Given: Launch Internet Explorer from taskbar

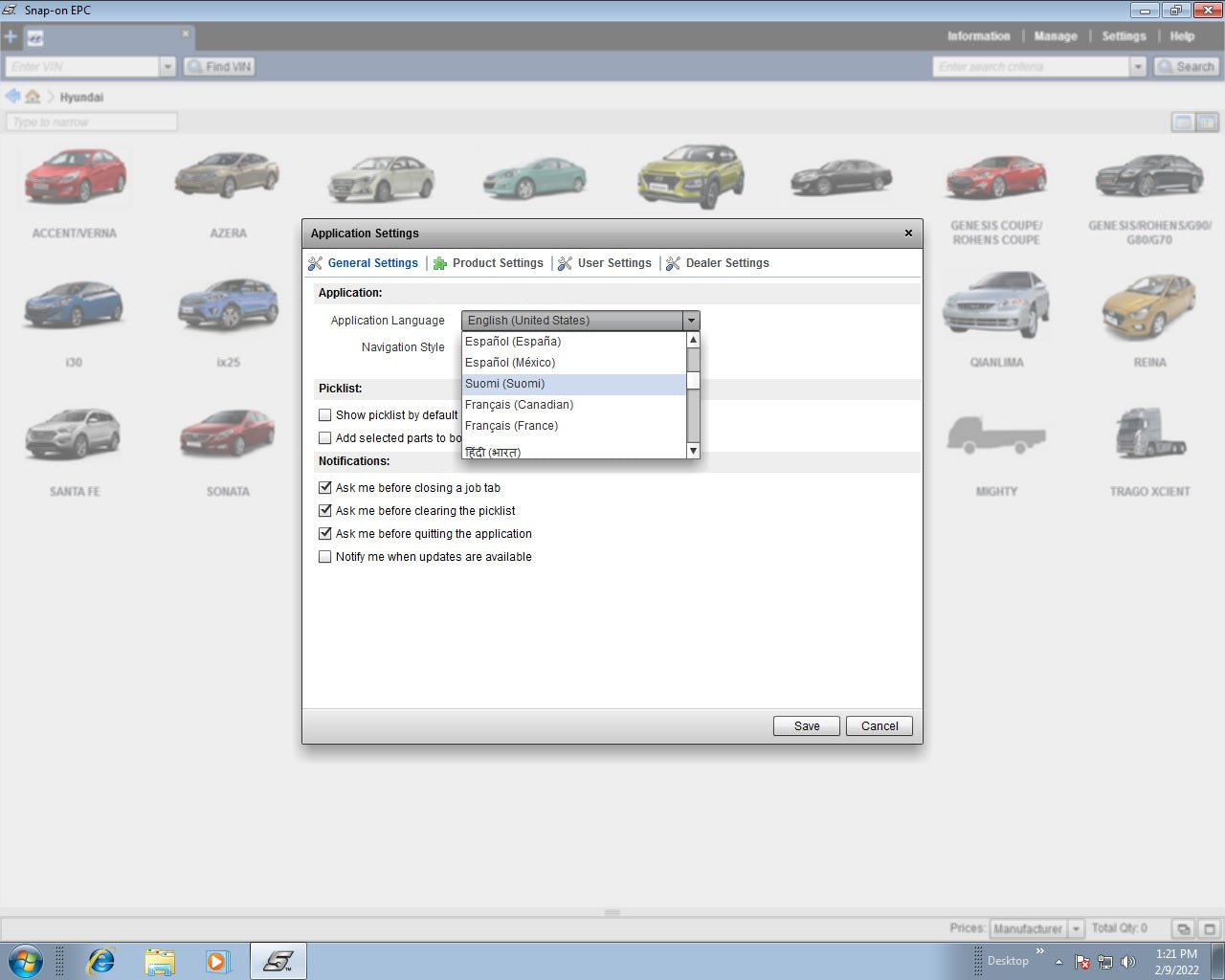Looking at the screenshot, I should tap(100, 961).
